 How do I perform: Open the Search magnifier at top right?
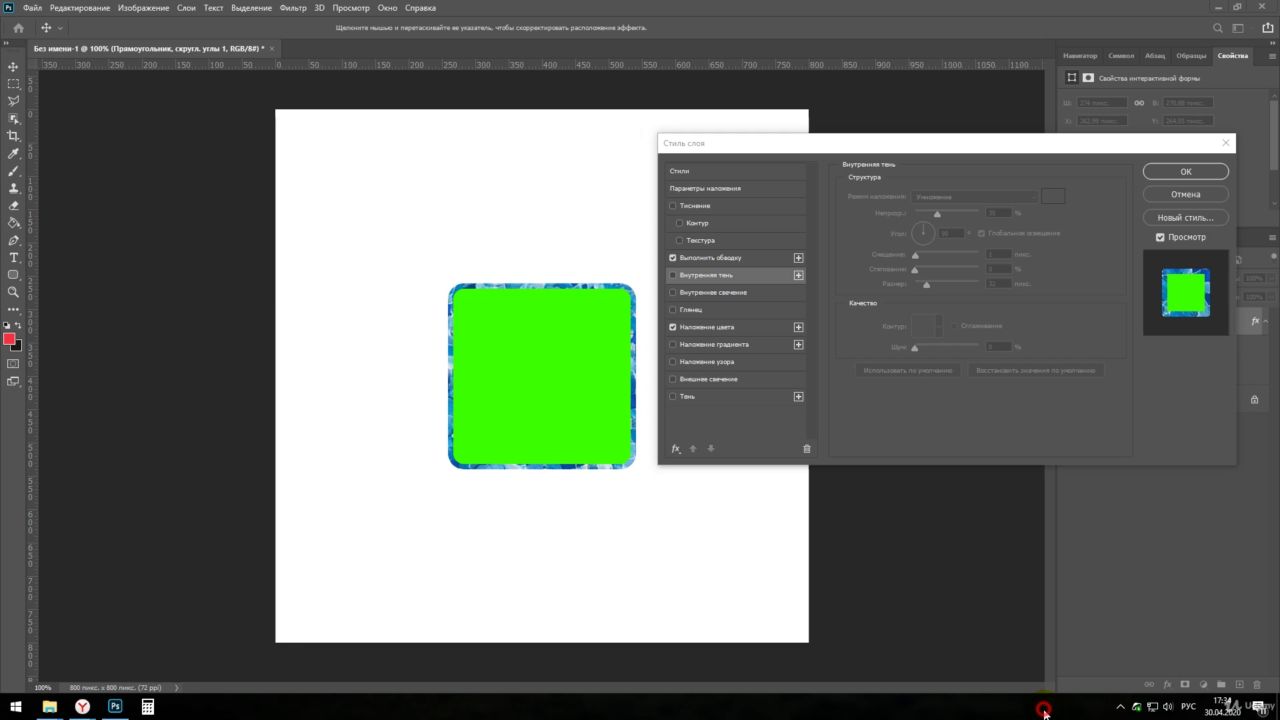coord(1217,28)
